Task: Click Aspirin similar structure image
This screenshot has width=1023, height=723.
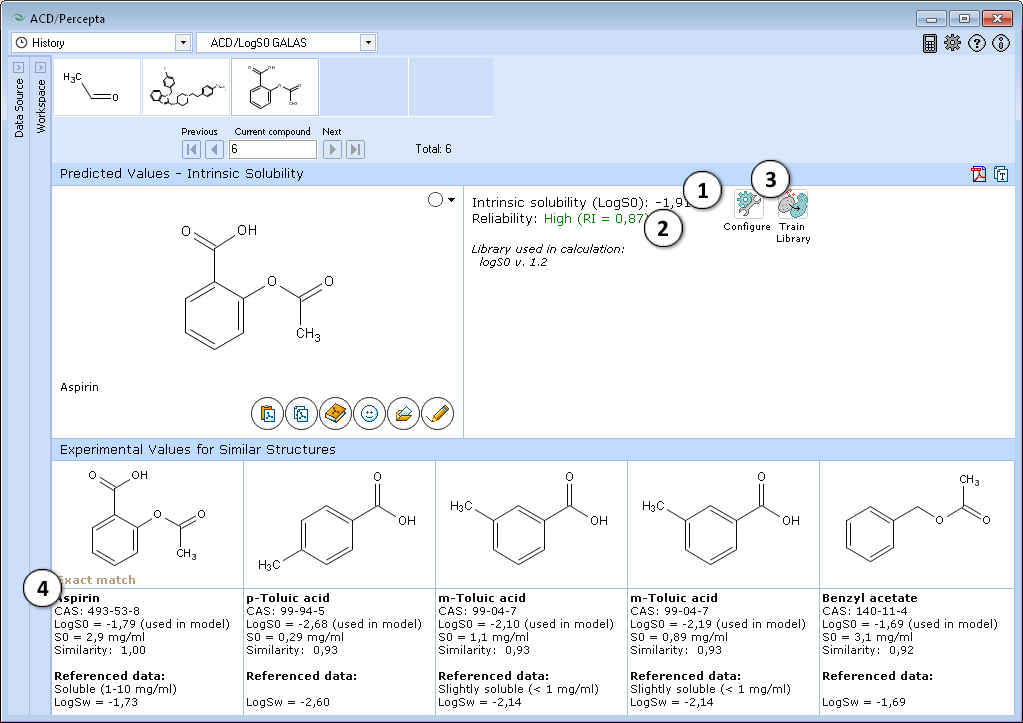Action: click(x=147, y=517)
